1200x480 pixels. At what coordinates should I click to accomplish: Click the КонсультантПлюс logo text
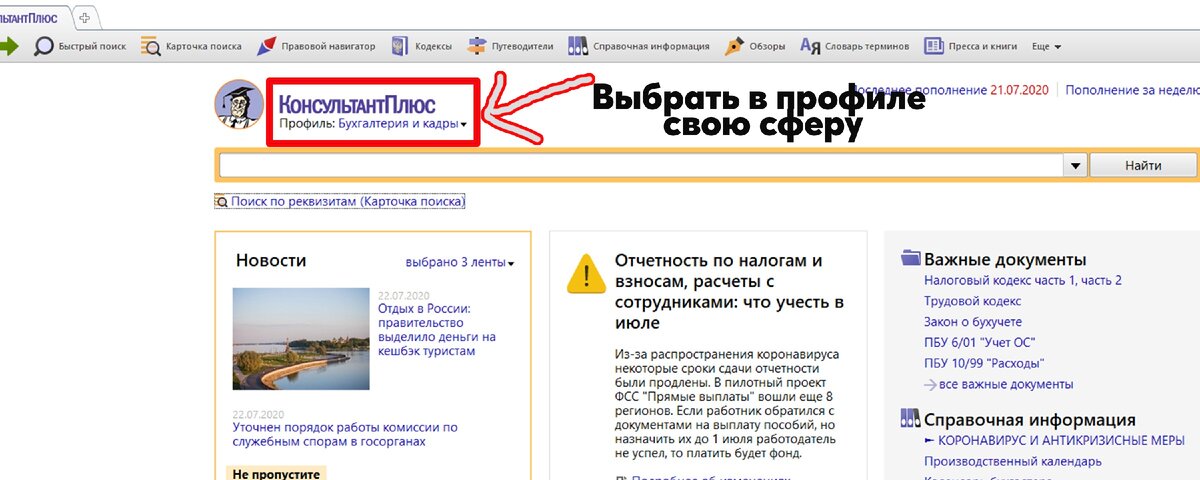(357, 104)
